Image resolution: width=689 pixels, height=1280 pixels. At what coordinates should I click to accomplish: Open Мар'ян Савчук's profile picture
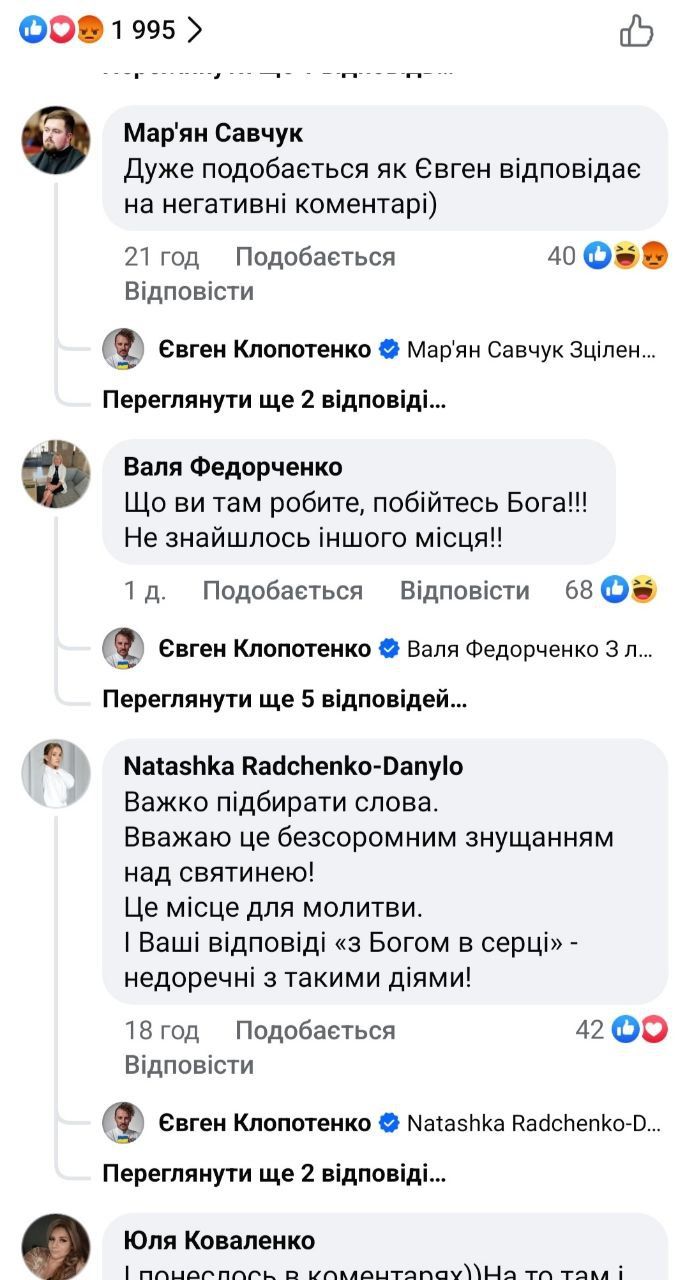click(56, 140)
